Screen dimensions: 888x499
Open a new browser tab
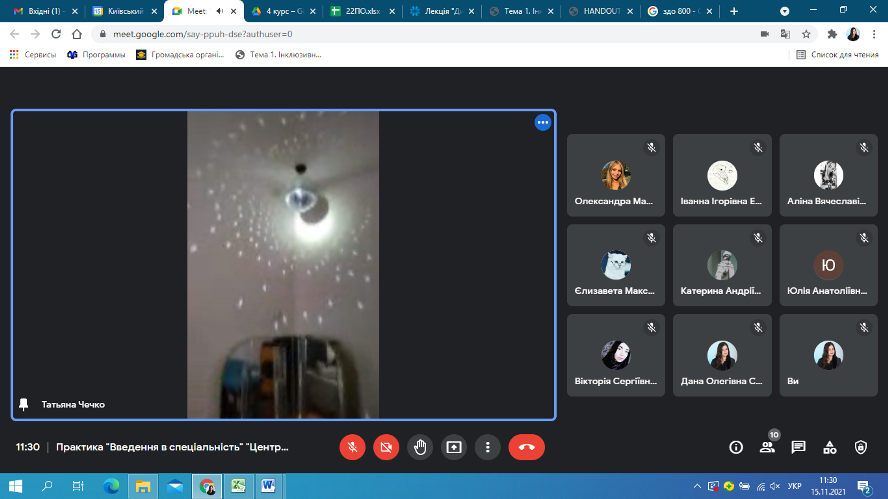tap(734, 11)
